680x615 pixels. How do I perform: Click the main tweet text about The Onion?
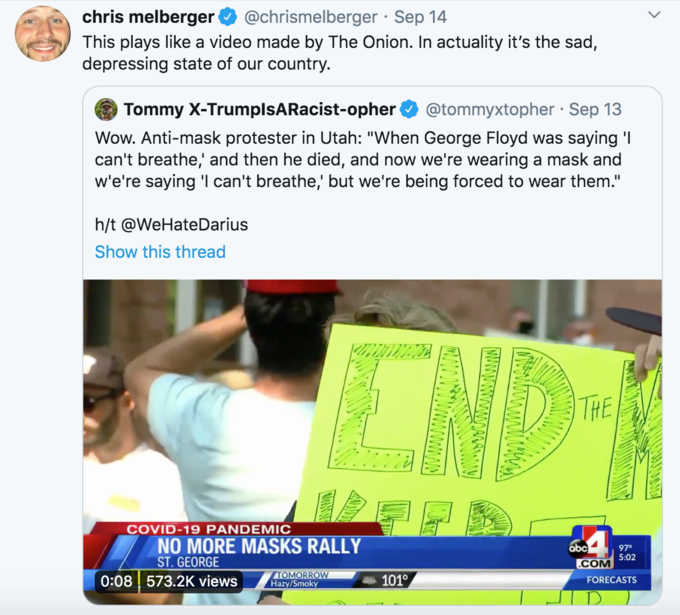340,53
